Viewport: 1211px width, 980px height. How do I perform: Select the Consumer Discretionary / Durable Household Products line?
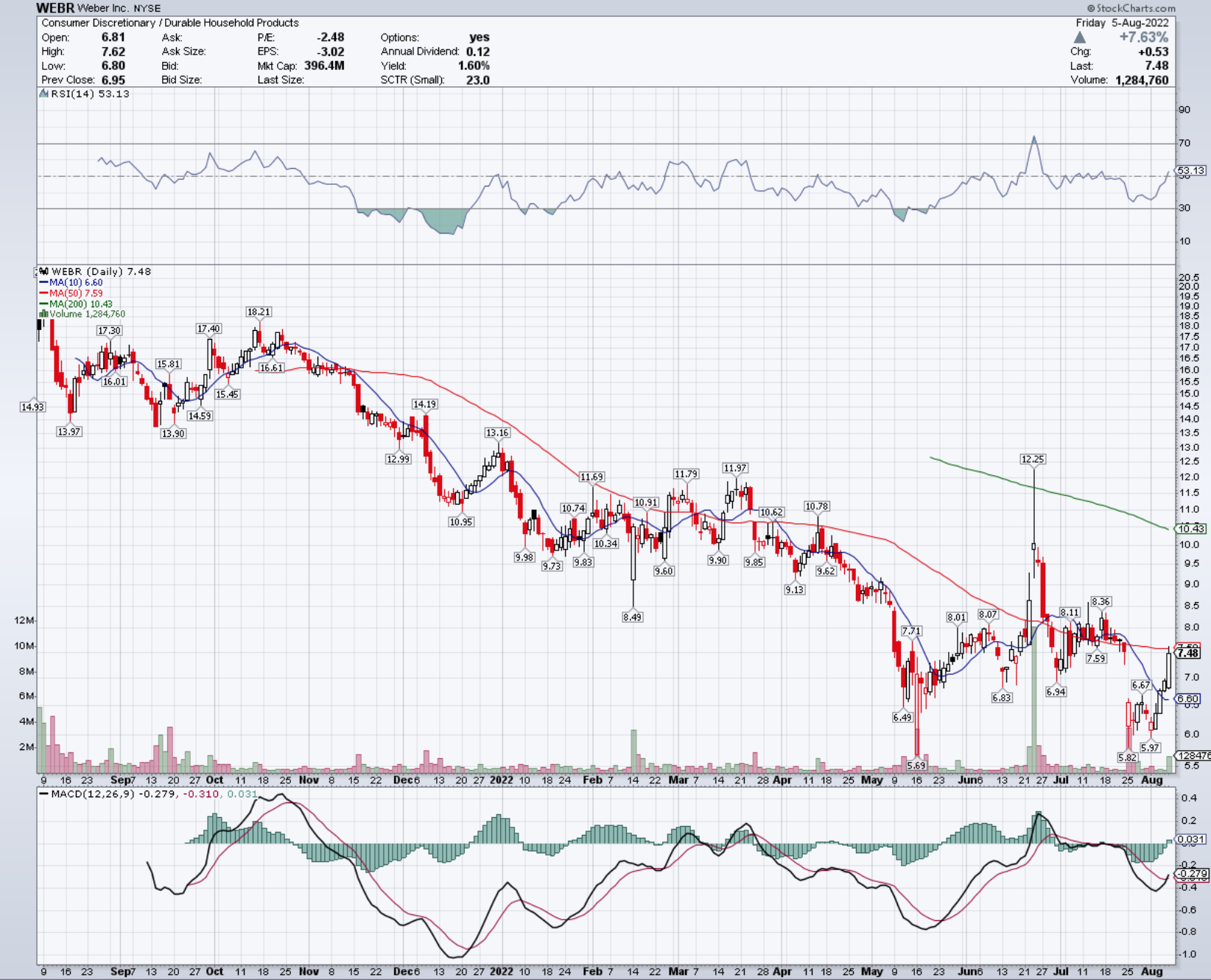(170, 23)
